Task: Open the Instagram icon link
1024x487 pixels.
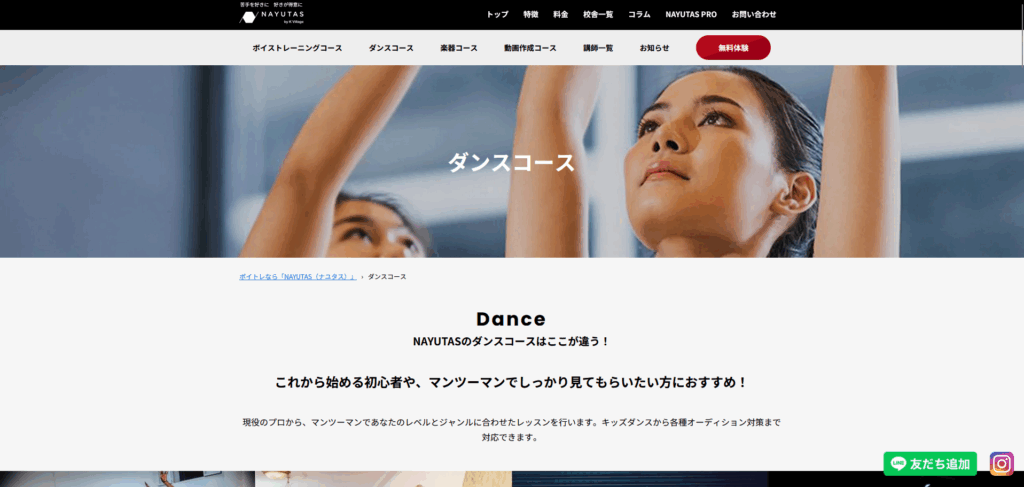Action: click(x=1001, y=464)
